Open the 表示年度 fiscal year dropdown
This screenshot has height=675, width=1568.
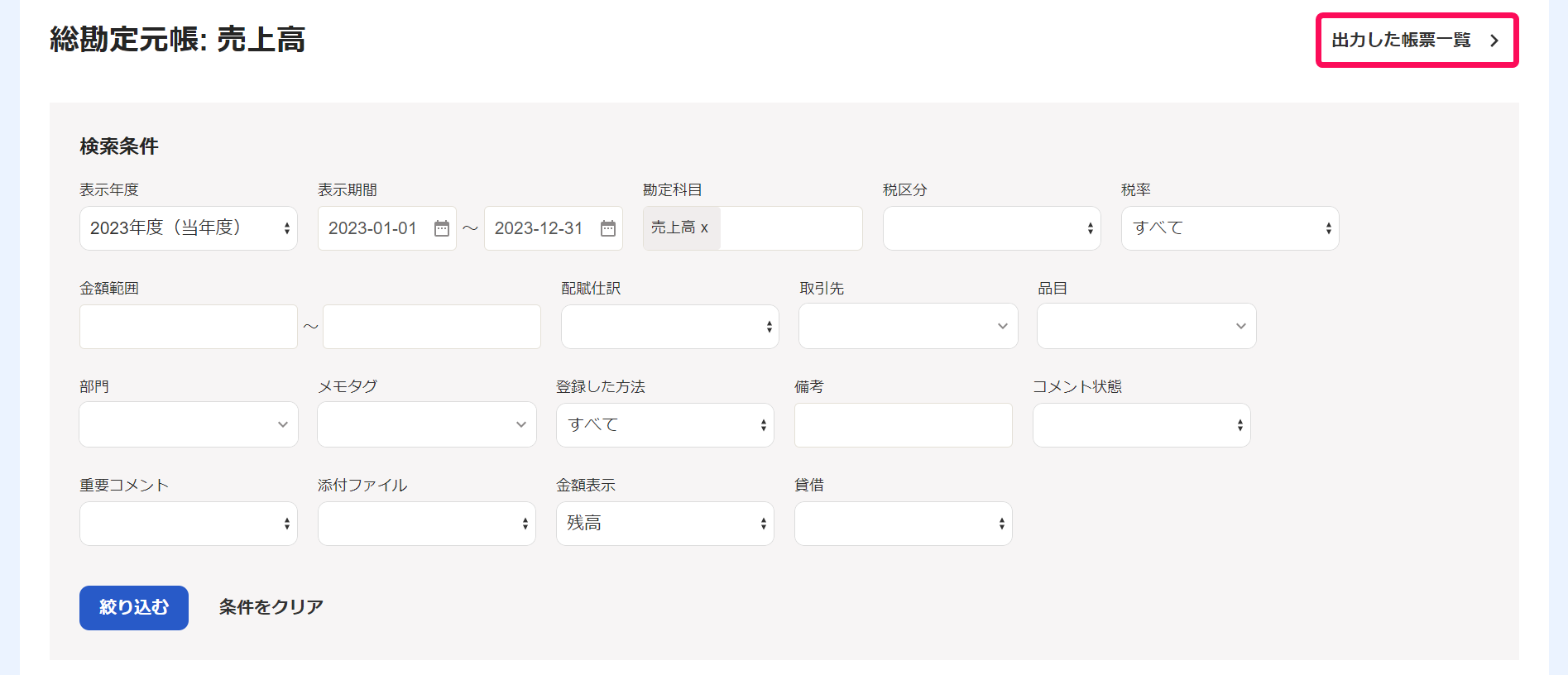click(x=188, y=228)
